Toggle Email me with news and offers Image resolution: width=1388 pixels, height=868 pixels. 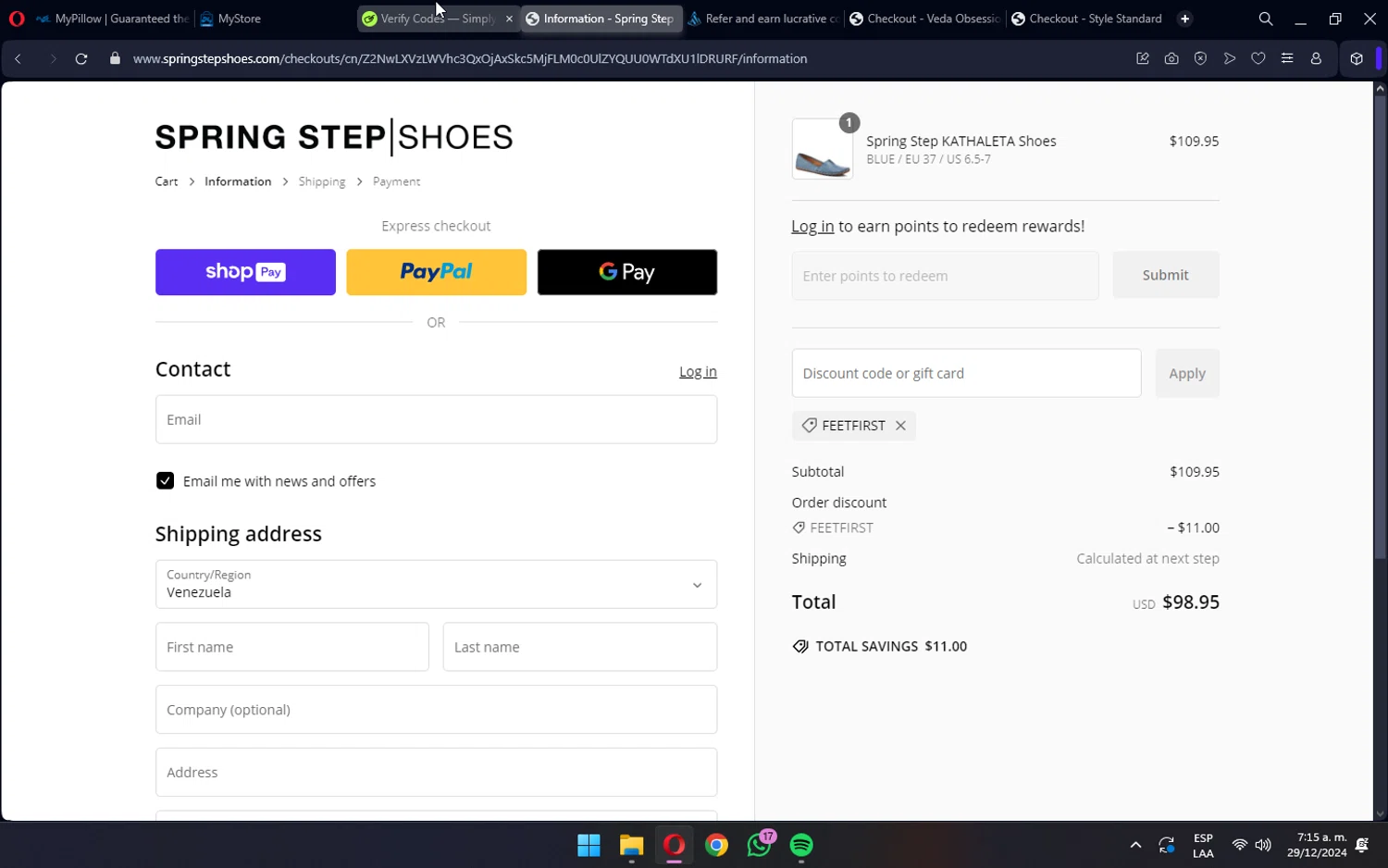point(165,481)
